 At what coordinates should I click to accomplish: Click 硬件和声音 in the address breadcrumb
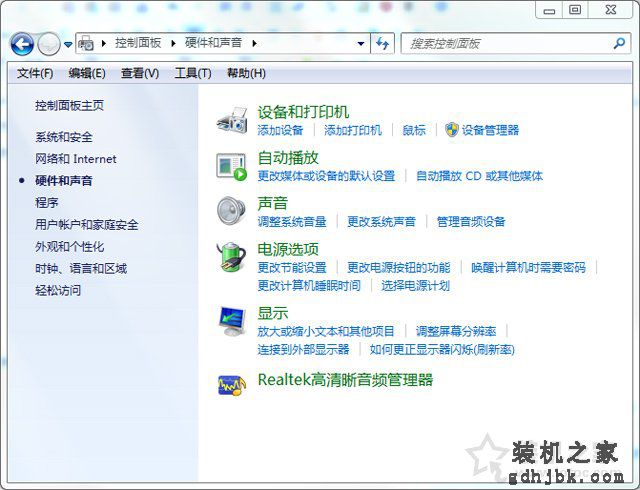213,43
